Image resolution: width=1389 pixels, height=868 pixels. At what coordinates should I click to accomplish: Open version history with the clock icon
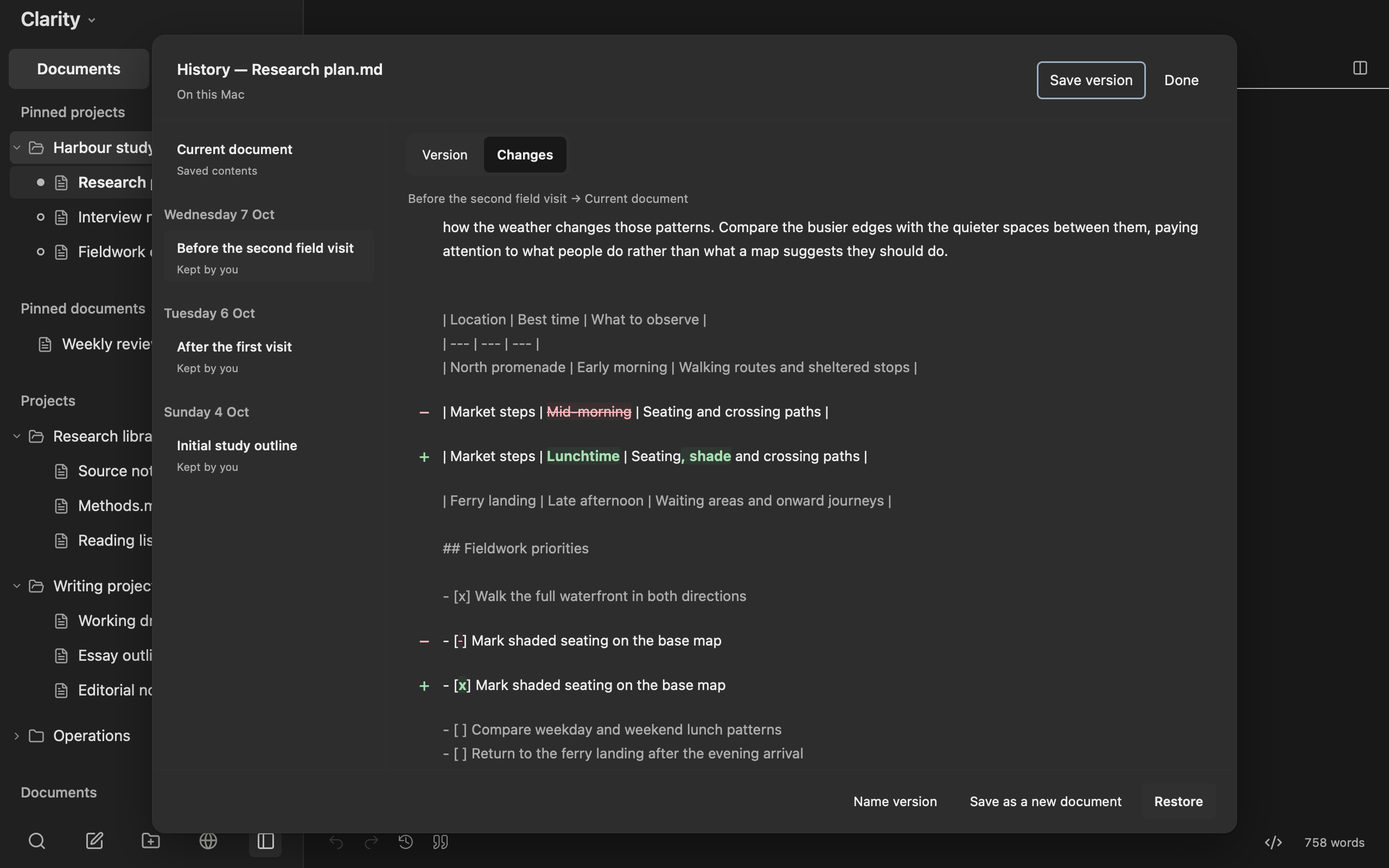405,842
